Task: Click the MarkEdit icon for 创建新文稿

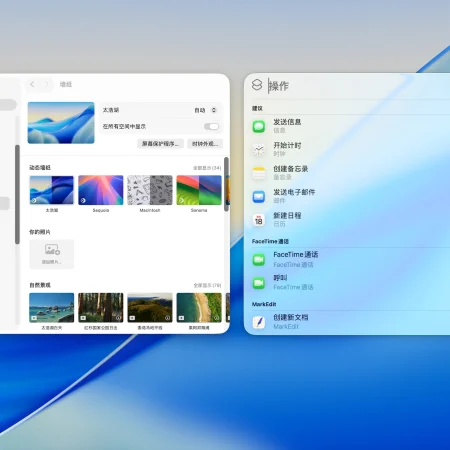Action: pos(259,322)
